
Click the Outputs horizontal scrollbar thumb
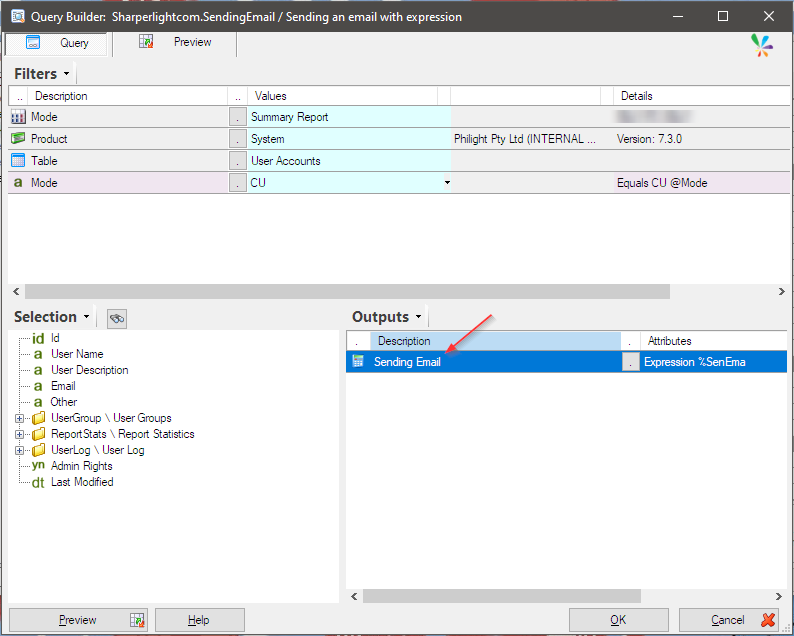(502, 596)
